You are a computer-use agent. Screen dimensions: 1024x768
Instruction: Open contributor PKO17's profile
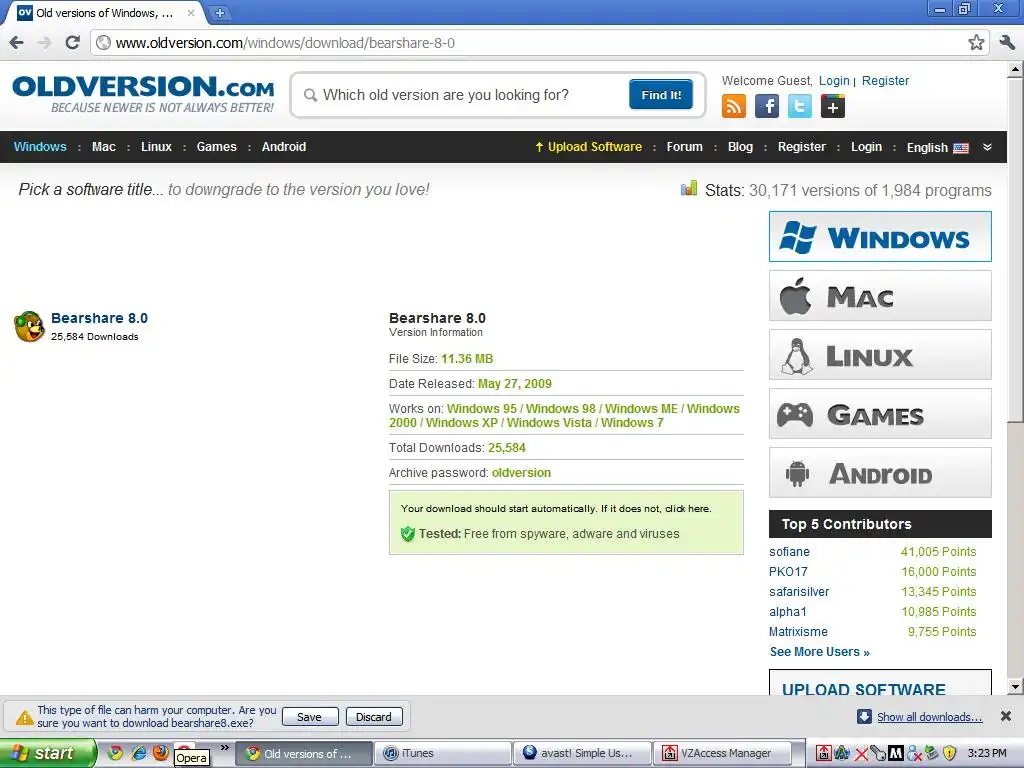click(x=788, y=572)
